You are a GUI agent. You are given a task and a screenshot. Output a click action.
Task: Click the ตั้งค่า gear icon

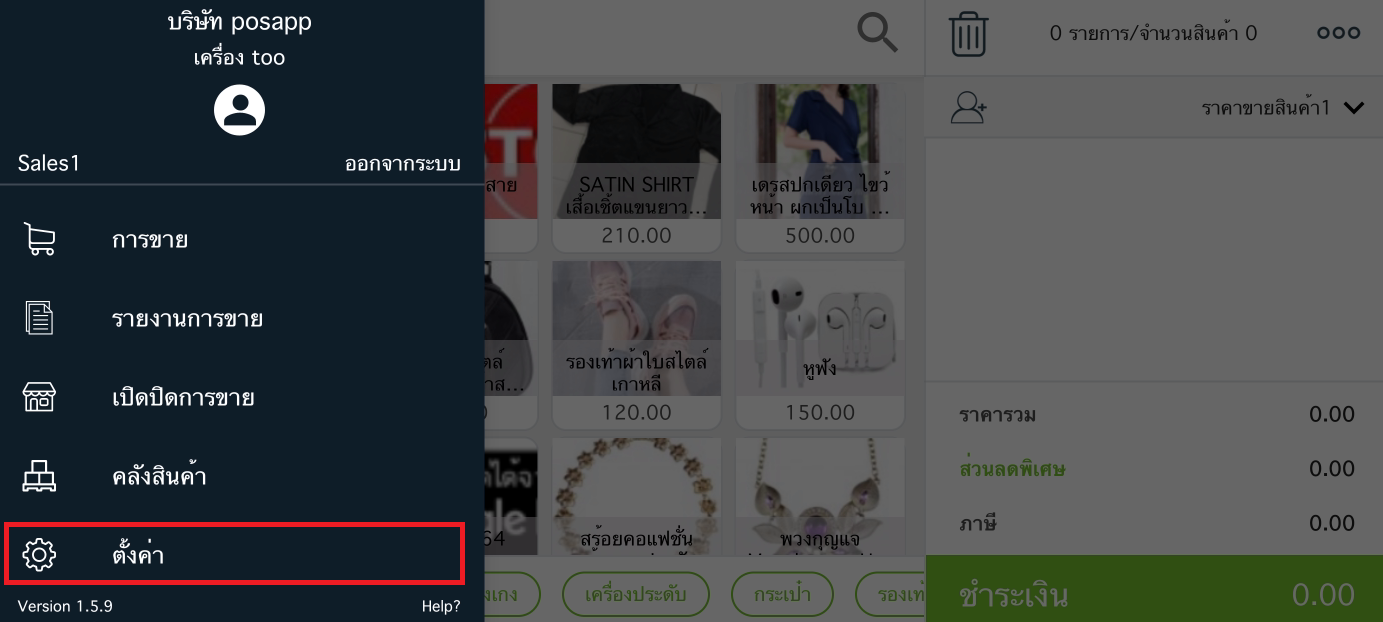[x=39, y=554]
